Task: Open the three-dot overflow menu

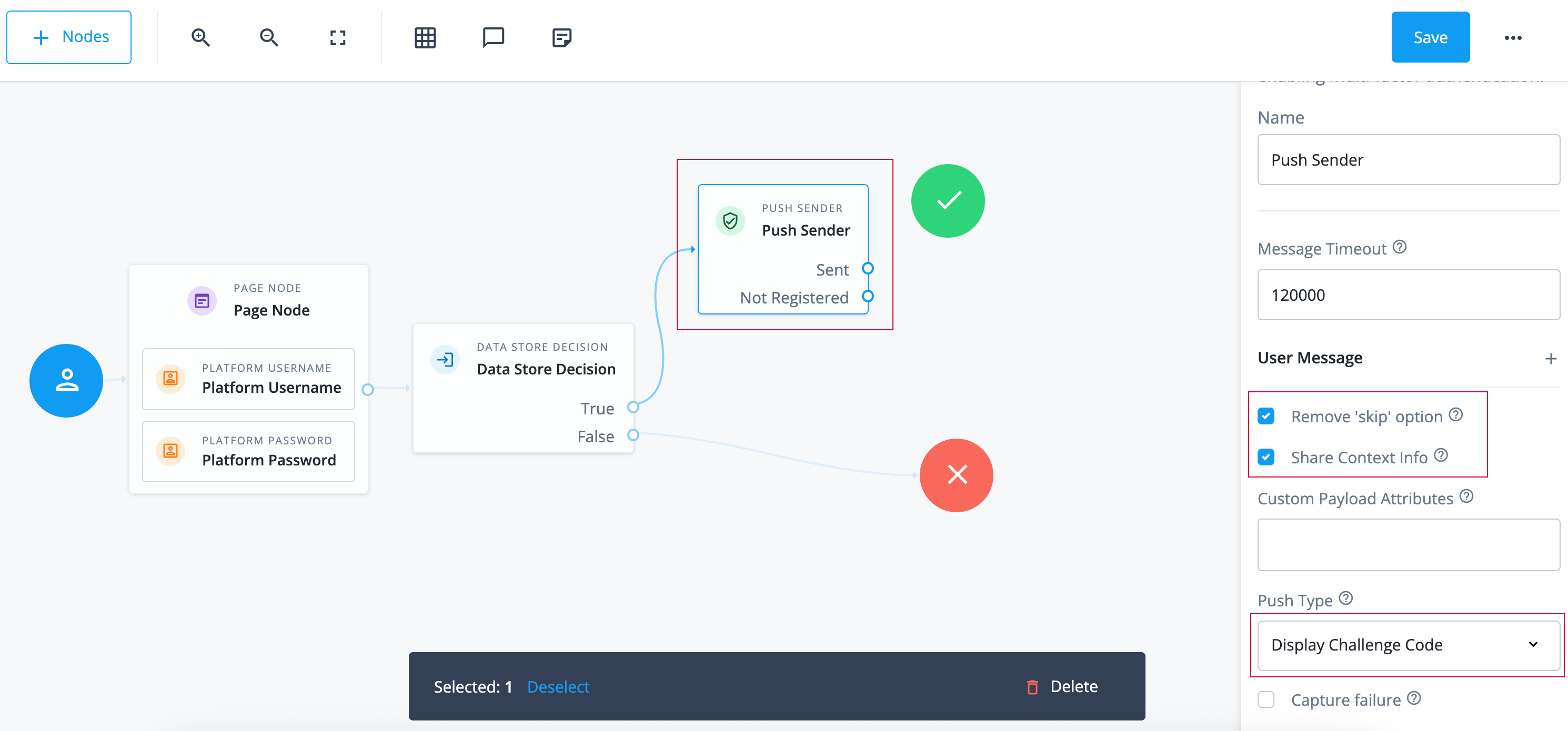Action: (x=1514, y=37)
